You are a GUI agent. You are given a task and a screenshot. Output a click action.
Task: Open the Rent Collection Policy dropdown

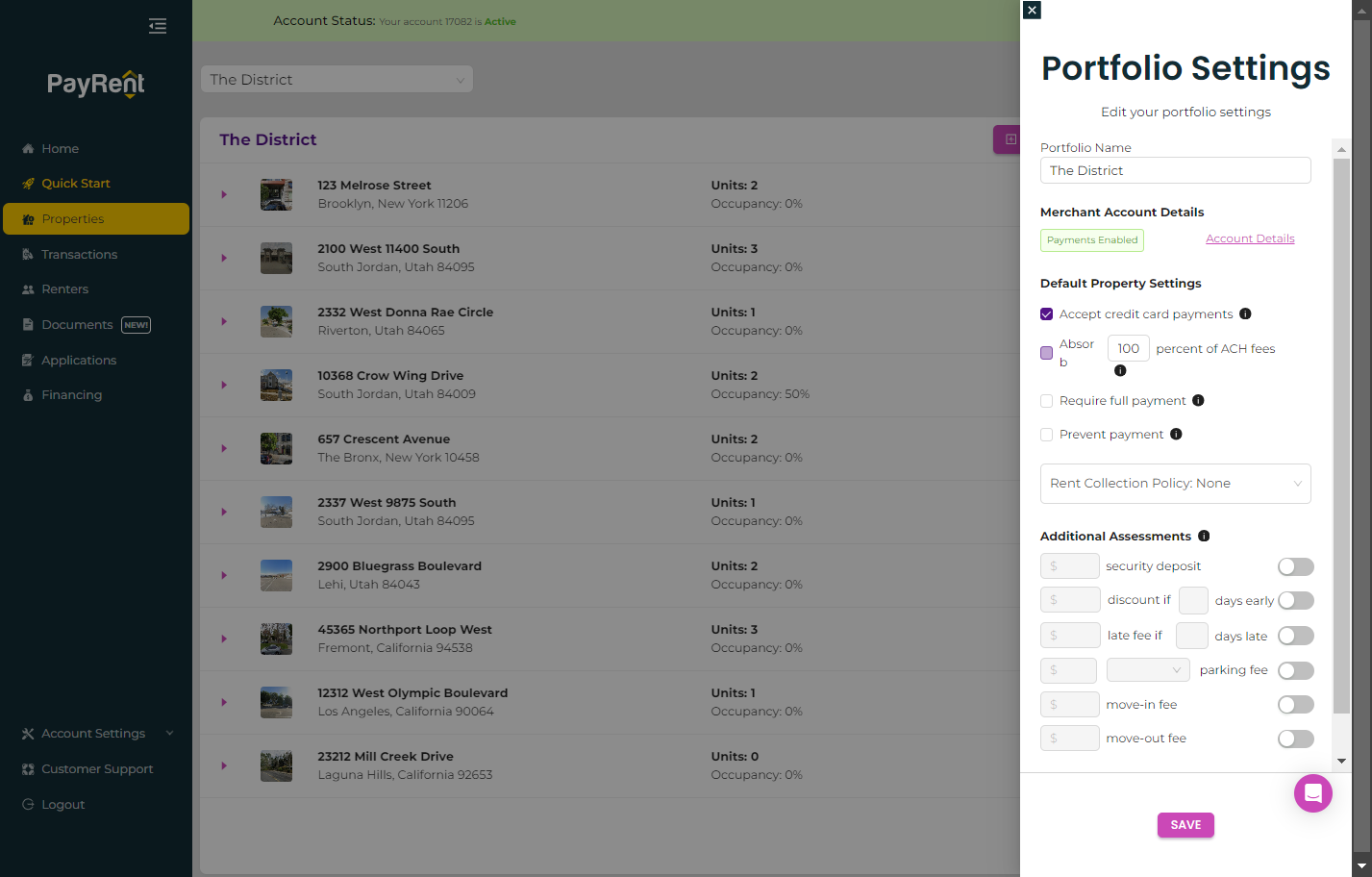pyautogui.click(x=1175, y=484)
